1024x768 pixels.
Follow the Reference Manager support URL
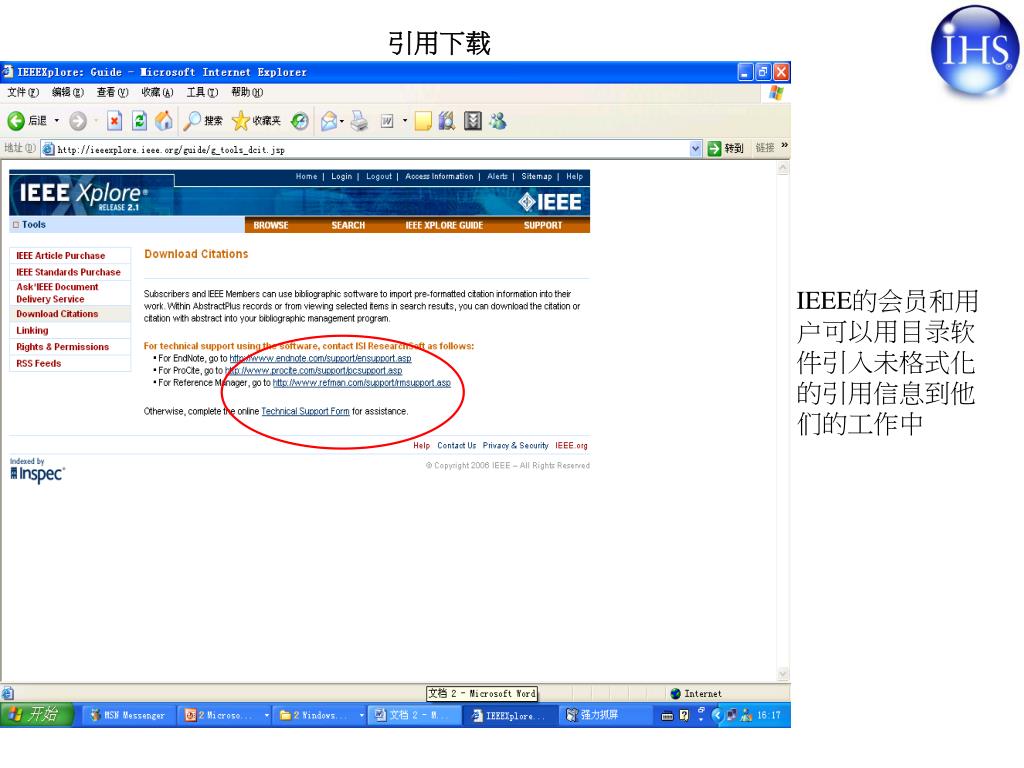(362, 383)
